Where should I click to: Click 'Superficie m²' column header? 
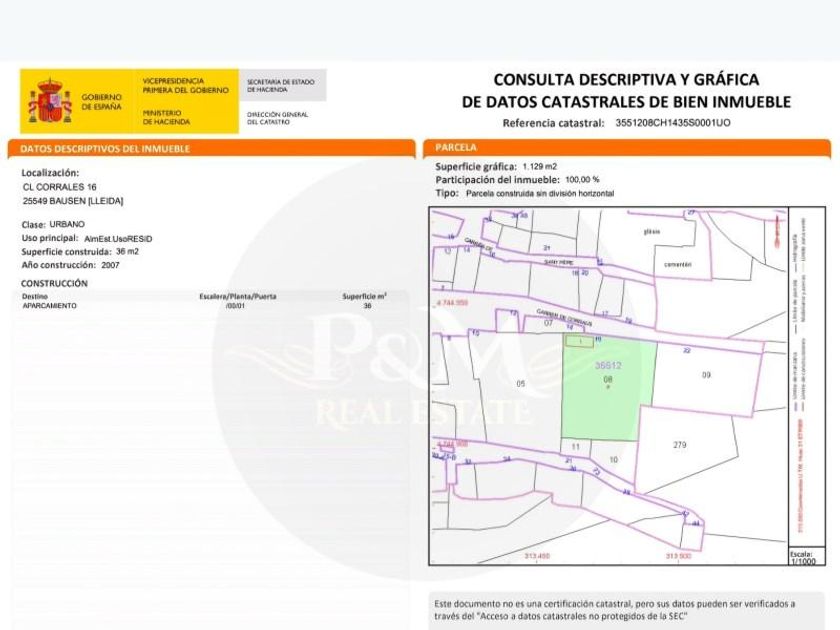[x=364, y=296]
